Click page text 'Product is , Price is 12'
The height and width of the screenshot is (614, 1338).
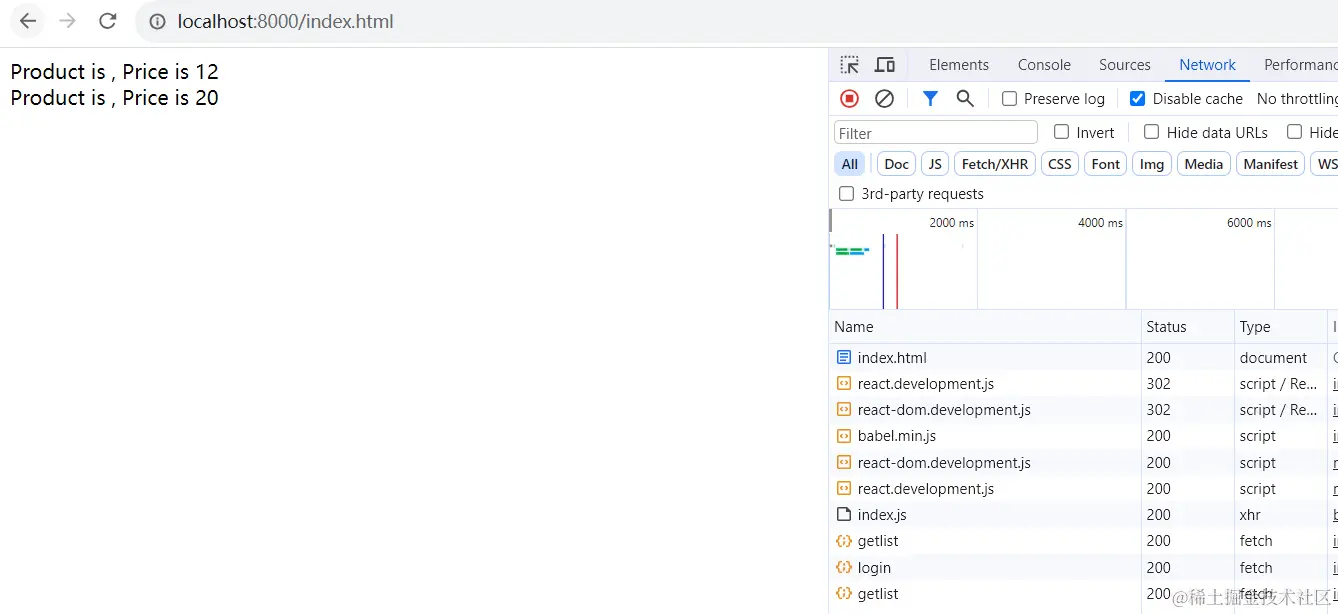114,72
